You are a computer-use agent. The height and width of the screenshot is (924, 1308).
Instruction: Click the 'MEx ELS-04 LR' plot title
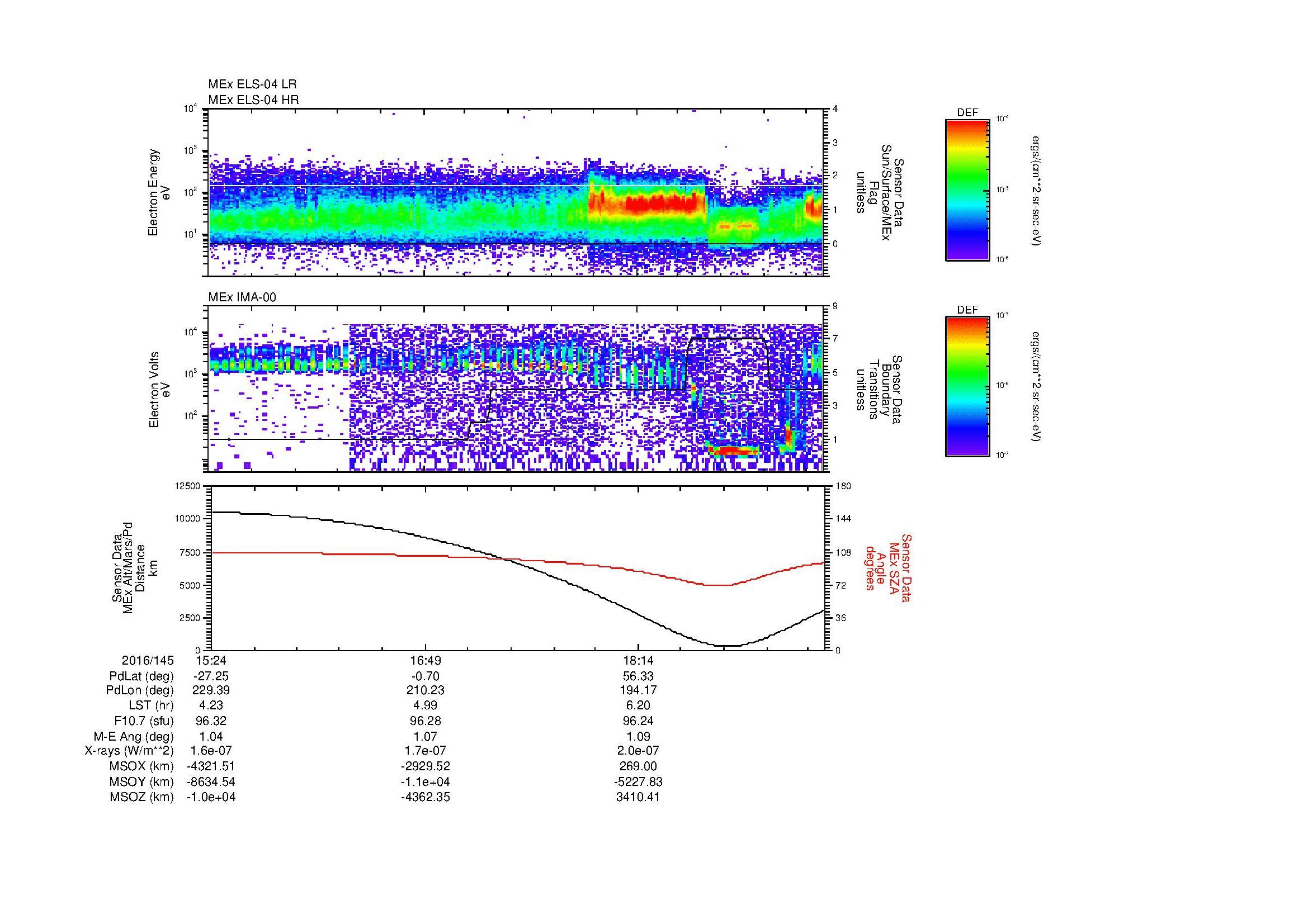click(x=252, y=84)
